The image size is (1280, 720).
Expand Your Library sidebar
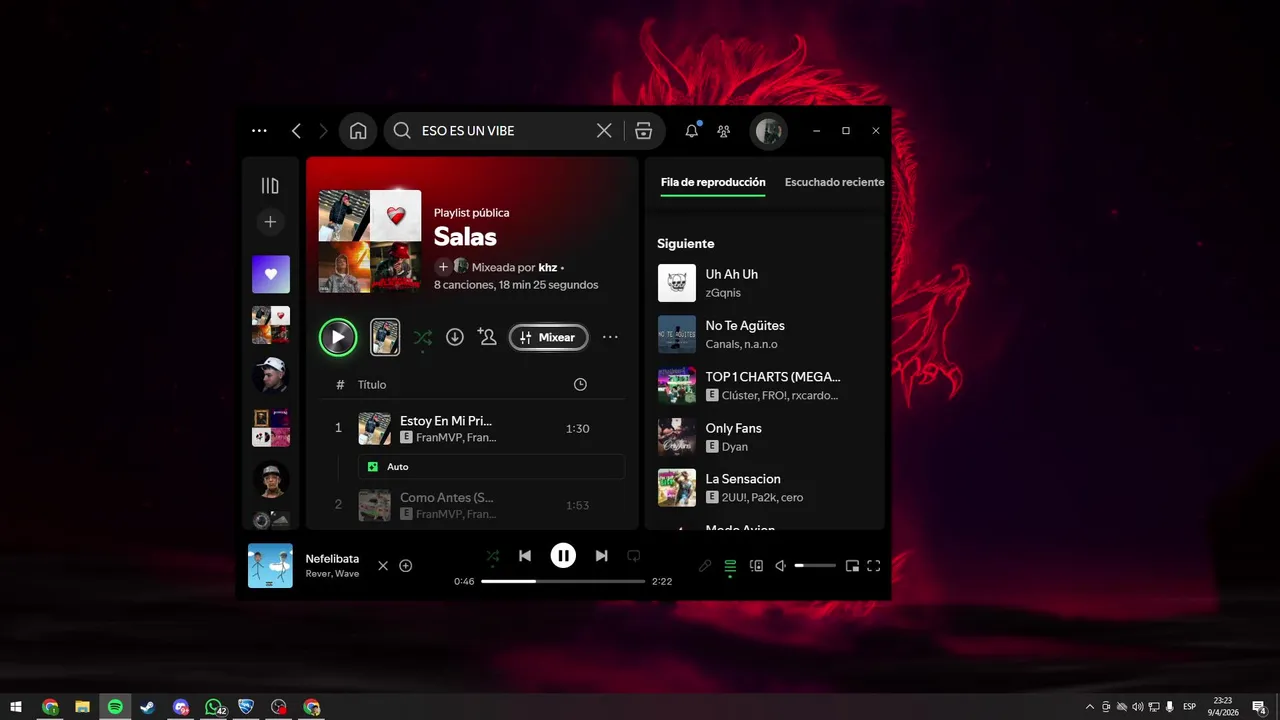[270, 185]
